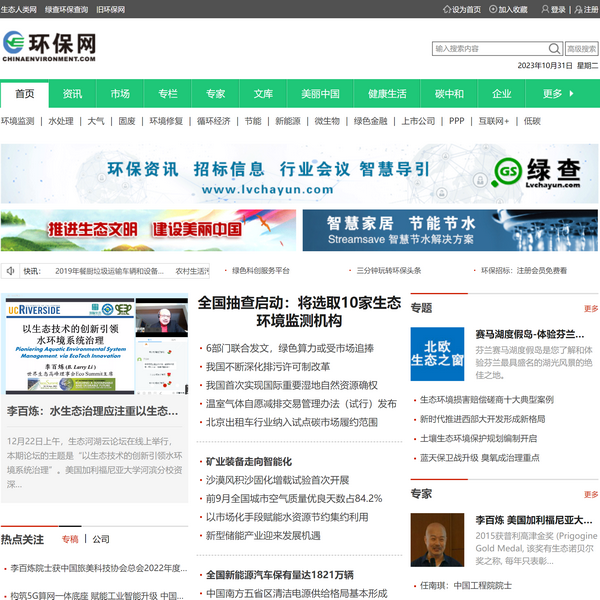The width and height of the screenshot is (600, 600).
Task: Open headline 全国抽查启动 article
Action: click(x=299, y=311)
